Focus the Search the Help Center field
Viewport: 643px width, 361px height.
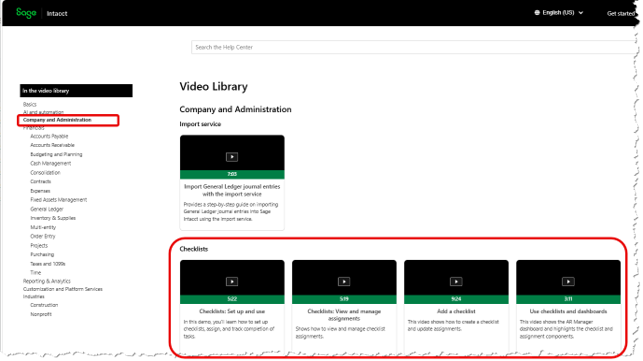(x=414, y=47)
